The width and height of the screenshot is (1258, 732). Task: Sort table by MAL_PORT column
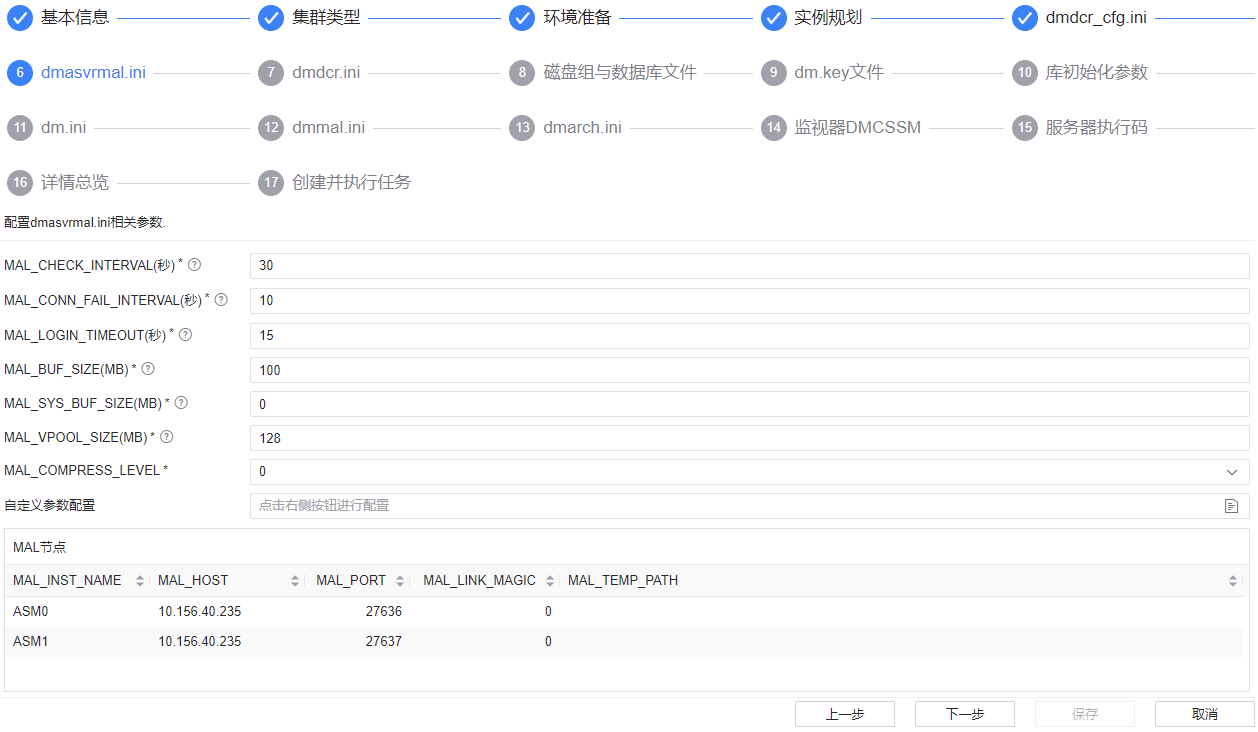point(400,581)
